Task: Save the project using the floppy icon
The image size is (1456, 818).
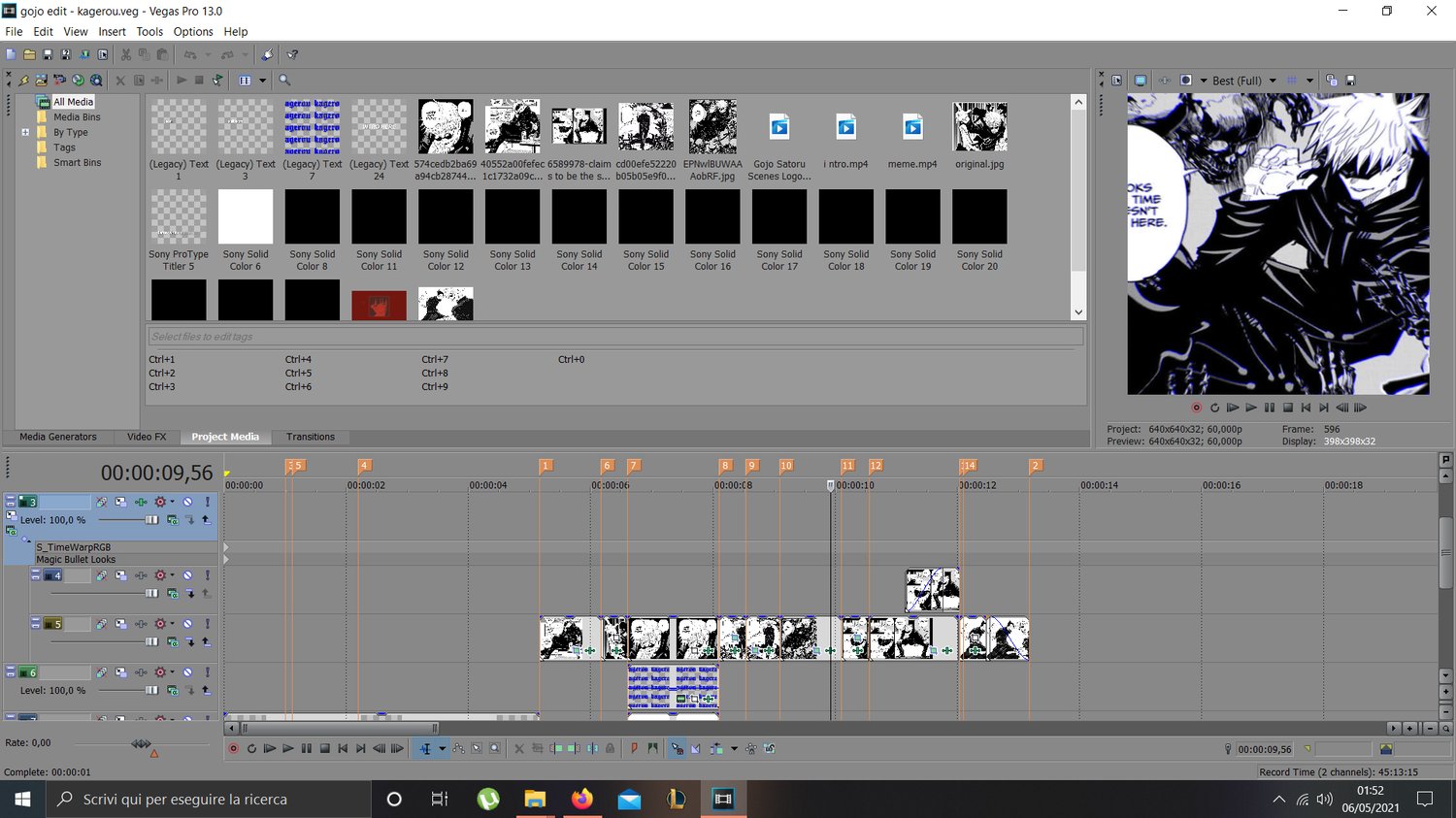Action: pyautogui.click(x=48, y=55)
